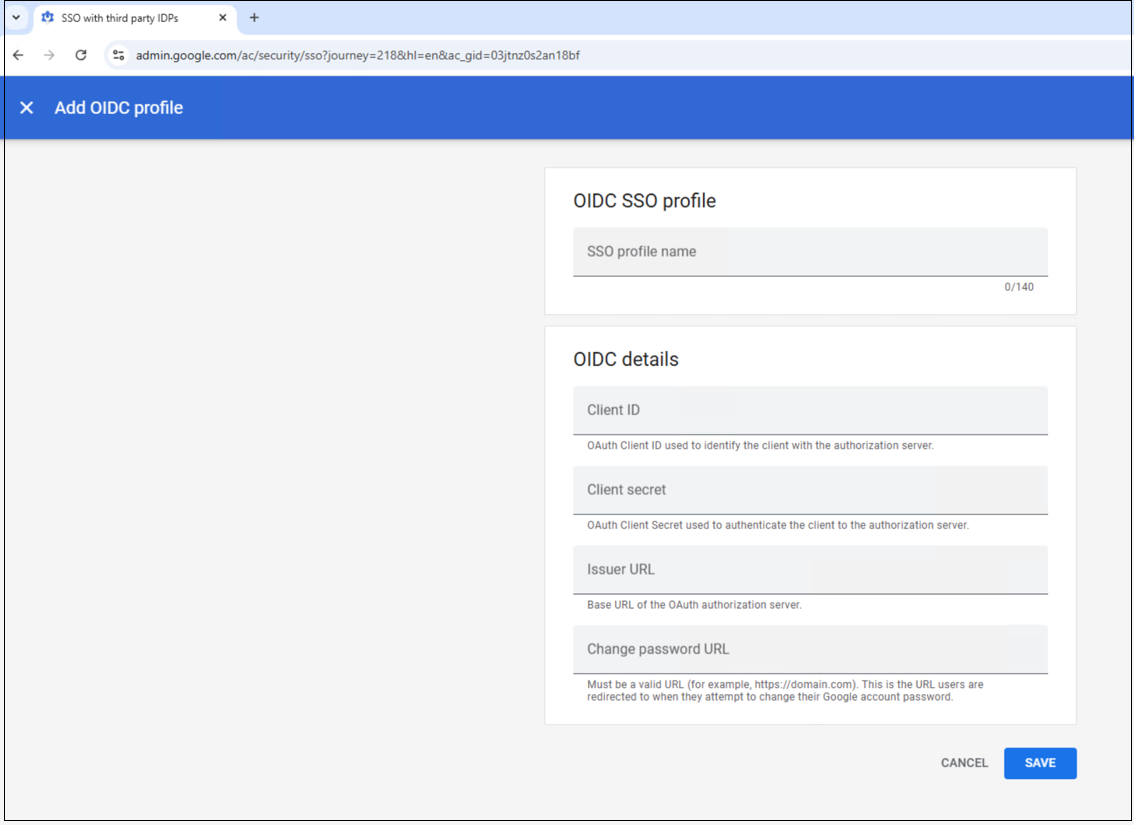The width and height of the screenshot is (1134, 825).
Task: Click the SSO profile name field
Action: pyautogui.click(x=810, y=252)
